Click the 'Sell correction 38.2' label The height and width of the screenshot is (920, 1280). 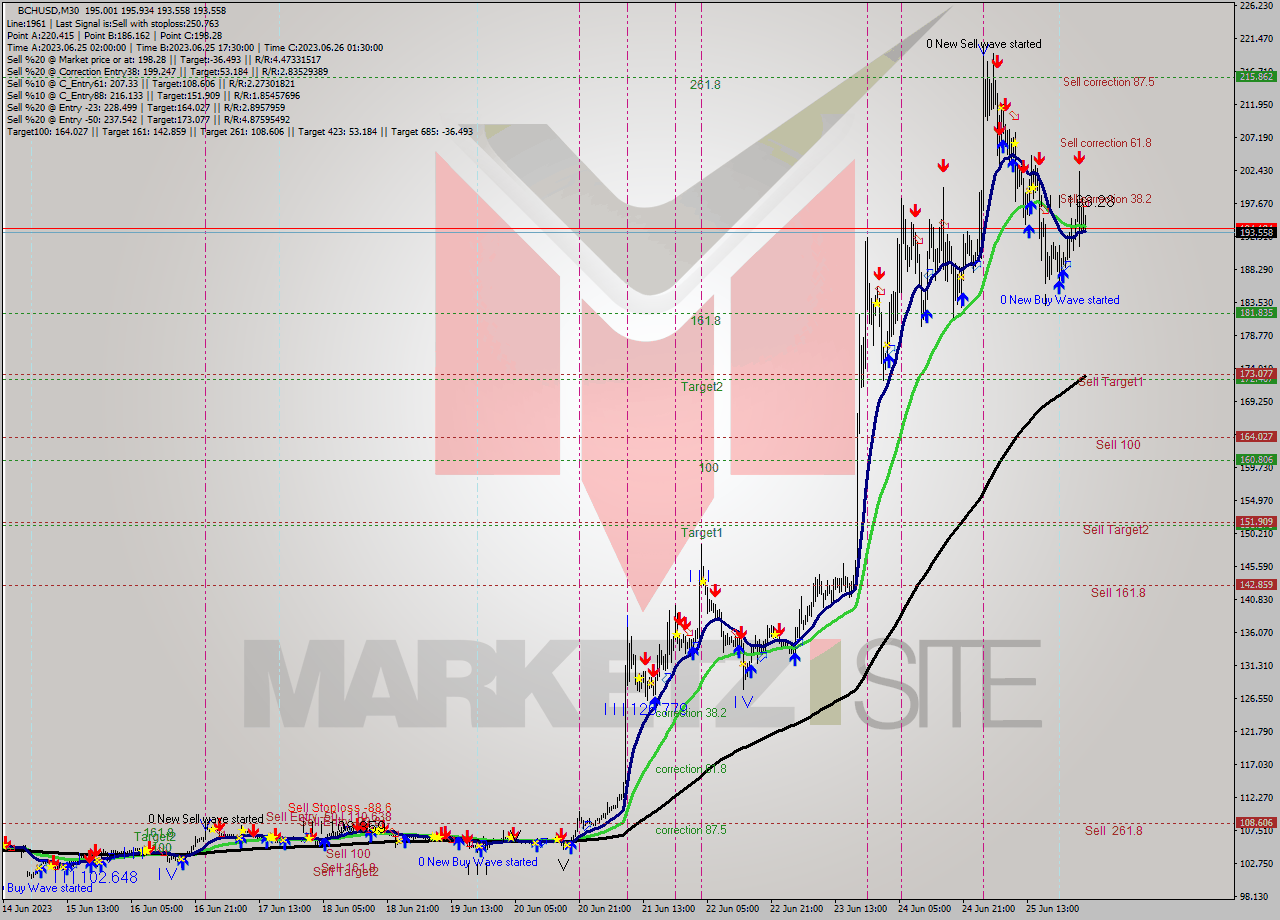[1105, 199]
